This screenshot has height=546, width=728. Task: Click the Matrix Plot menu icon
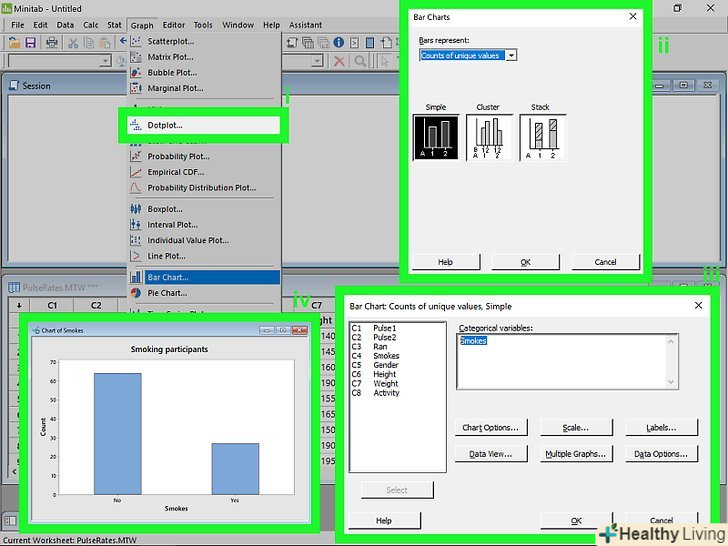(136, 57)
